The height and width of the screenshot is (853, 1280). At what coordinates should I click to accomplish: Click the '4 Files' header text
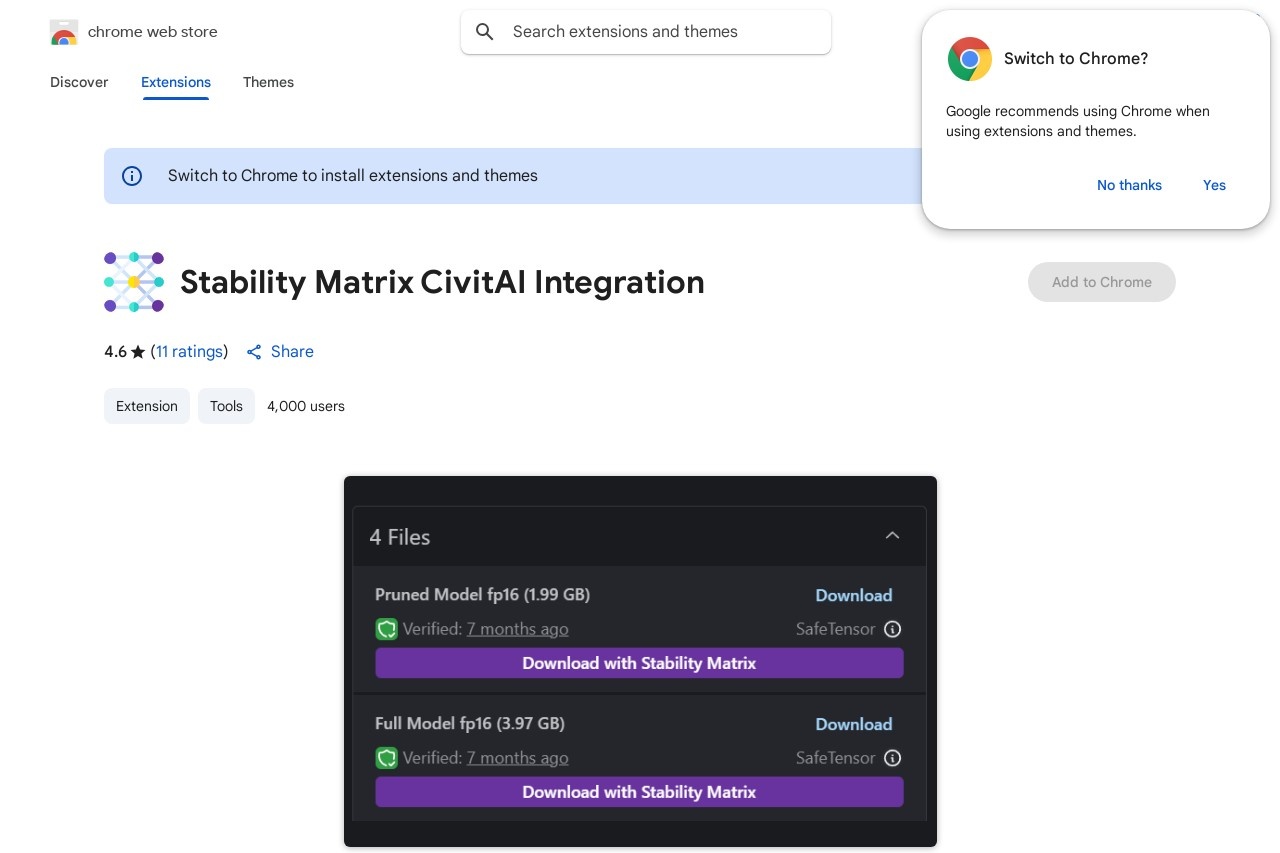coord(400,537)
